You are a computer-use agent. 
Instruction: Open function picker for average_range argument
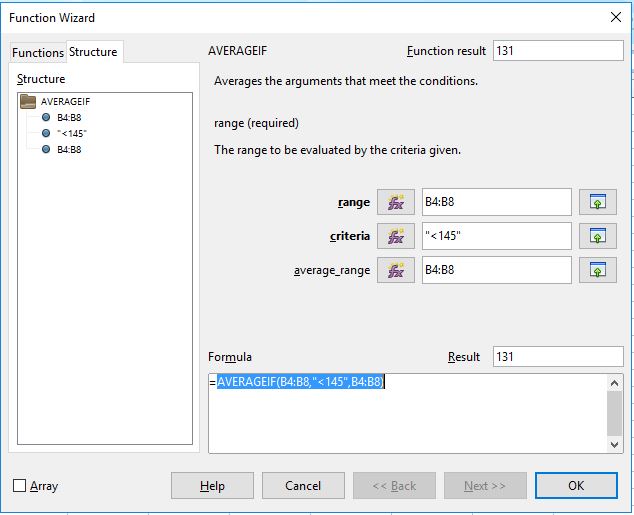(x=395, y=270)
